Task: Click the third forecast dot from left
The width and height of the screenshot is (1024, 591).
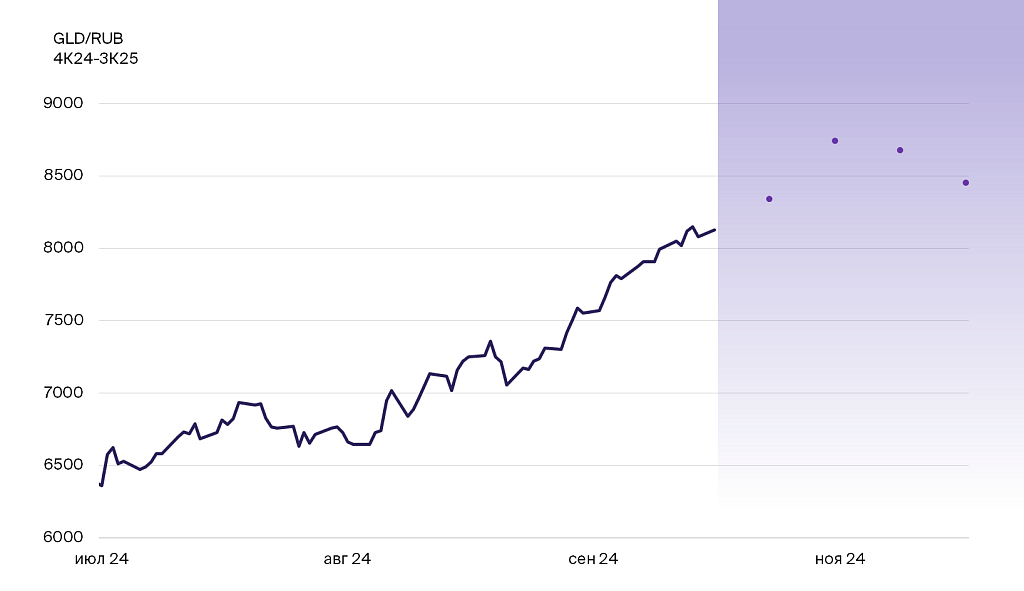Action: tap(900, 150)
